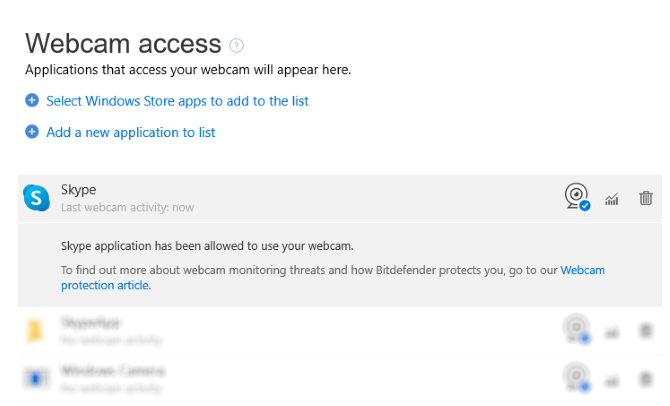
Task: Remove the folder-icon app row with trash
Action: tap(646, 331)
